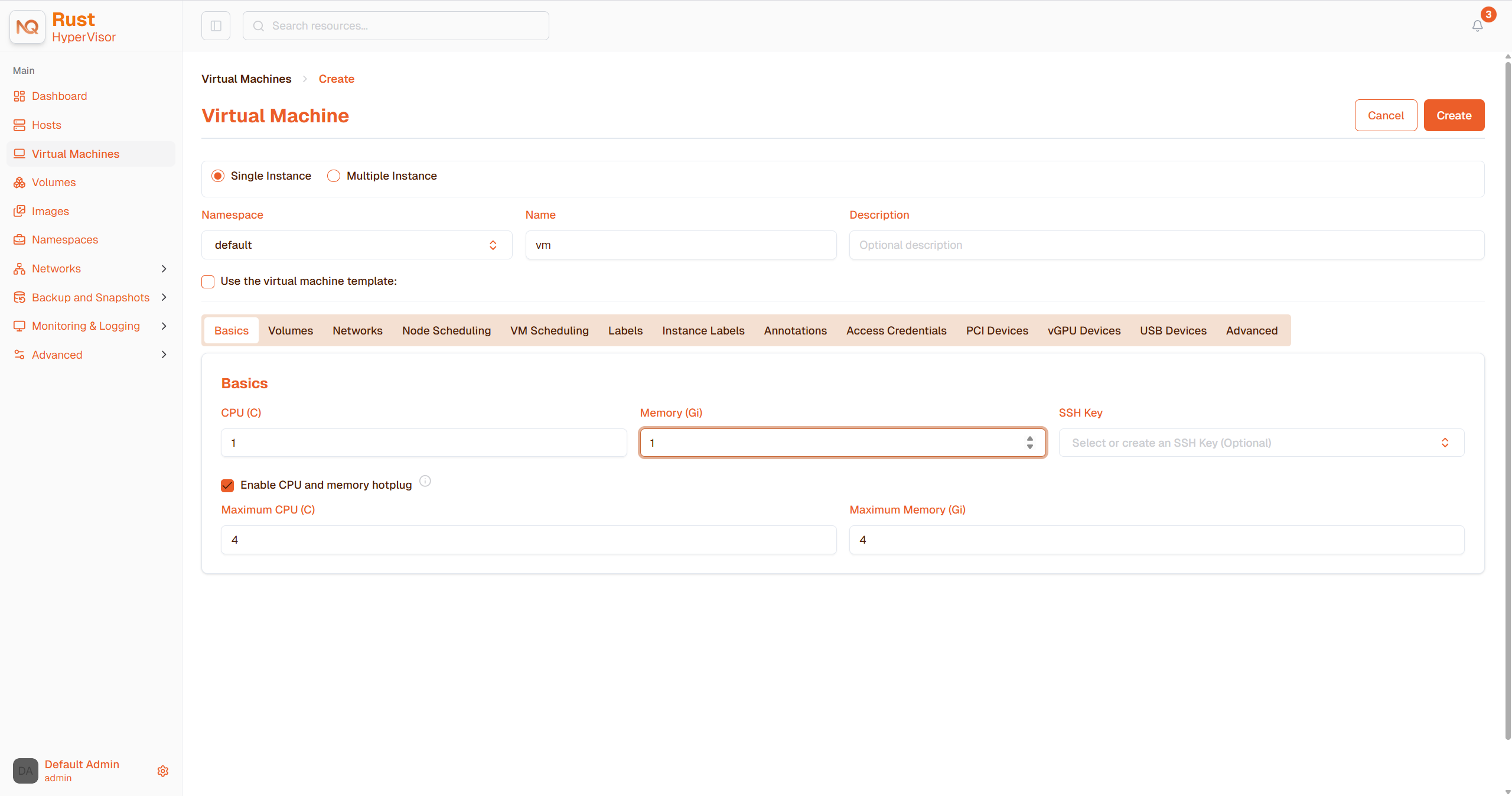Click the Networks sidebar icon

(19, 269)
